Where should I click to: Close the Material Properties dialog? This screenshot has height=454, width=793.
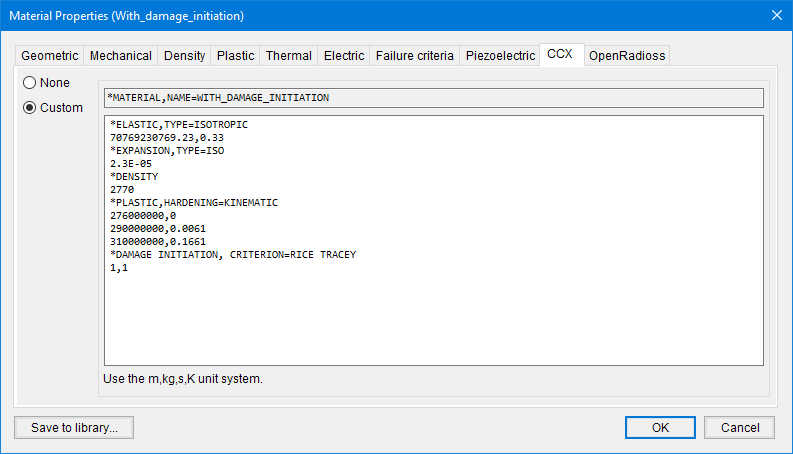tap(777, 15)
